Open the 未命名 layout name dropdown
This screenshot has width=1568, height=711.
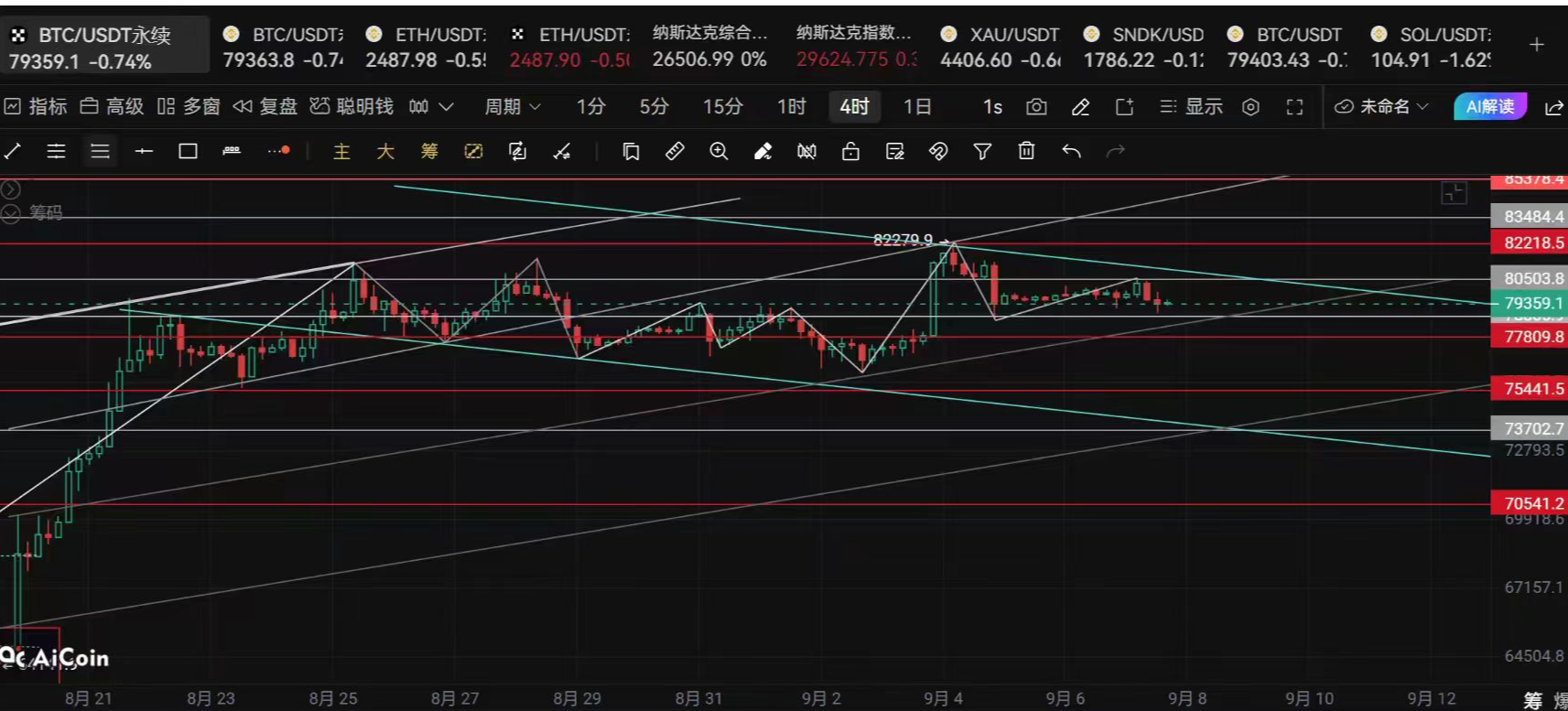coord(1382,107)
